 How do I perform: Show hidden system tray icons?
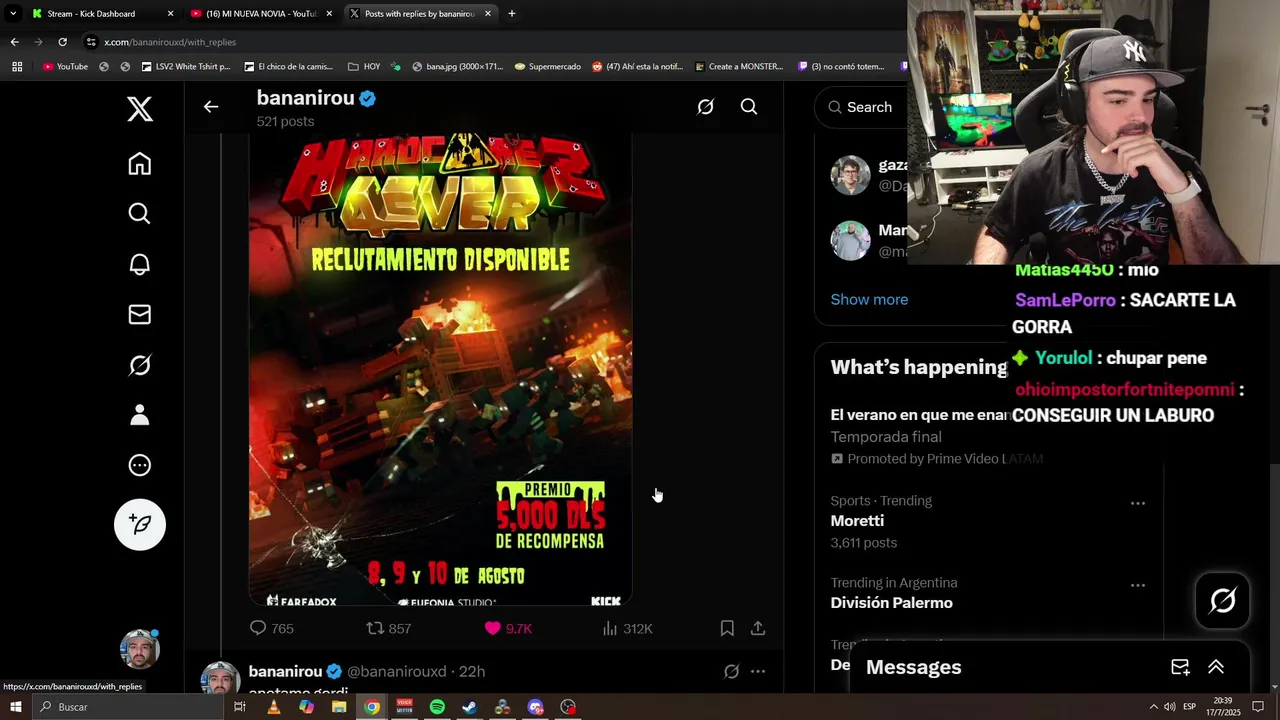(x=1153, y=707)
